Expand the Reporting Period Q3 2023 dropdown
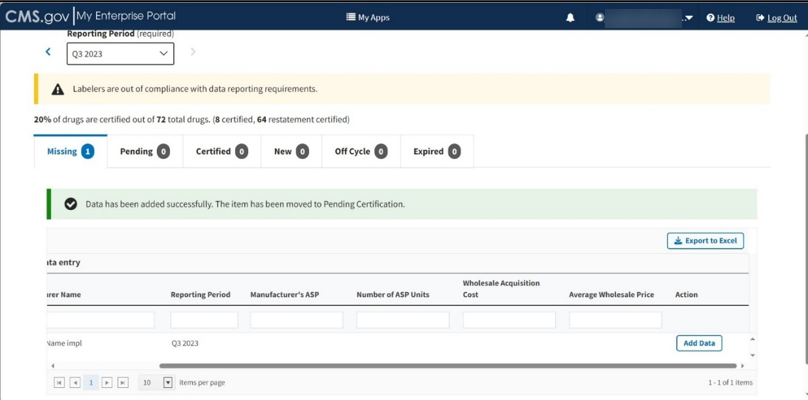The width and height of the screenshot is (808, 400). coord(120,54)
